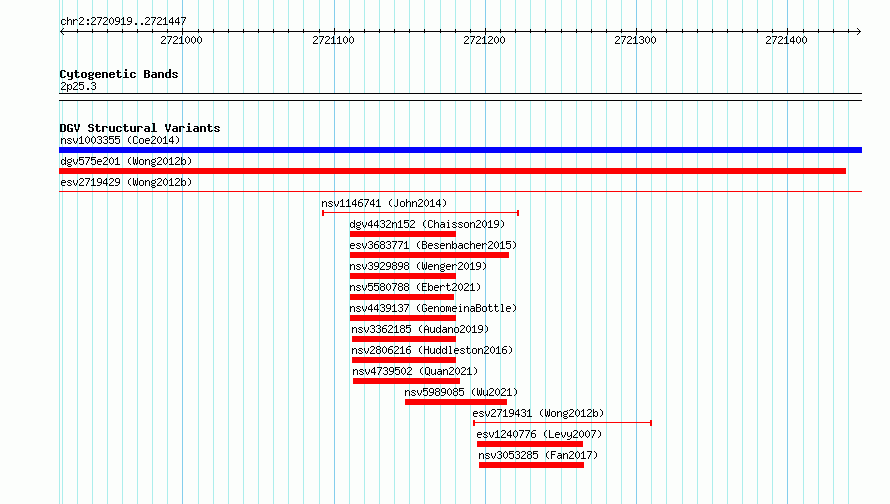Click the red bar under nsv3929898

click(403, 276)
